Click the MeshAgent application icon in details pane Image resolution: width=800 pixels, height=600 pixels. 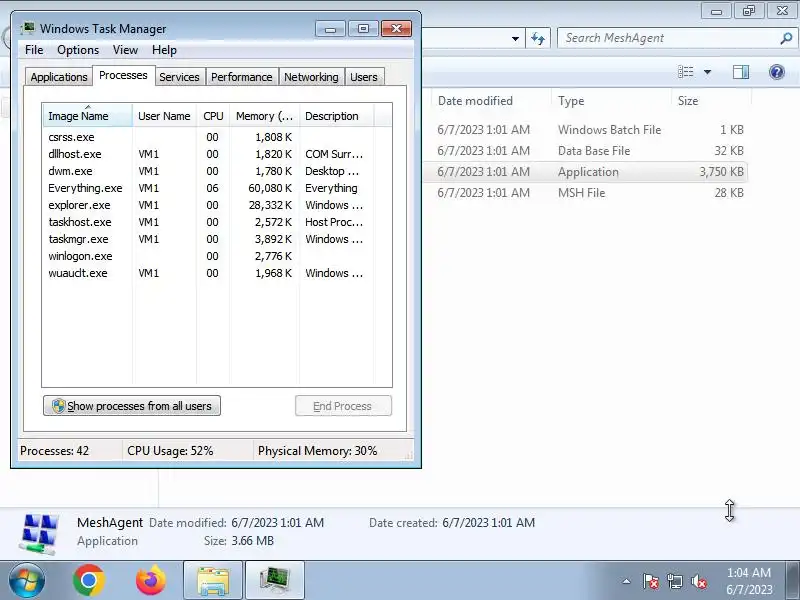pyautogui.click(x=39, y=534)
